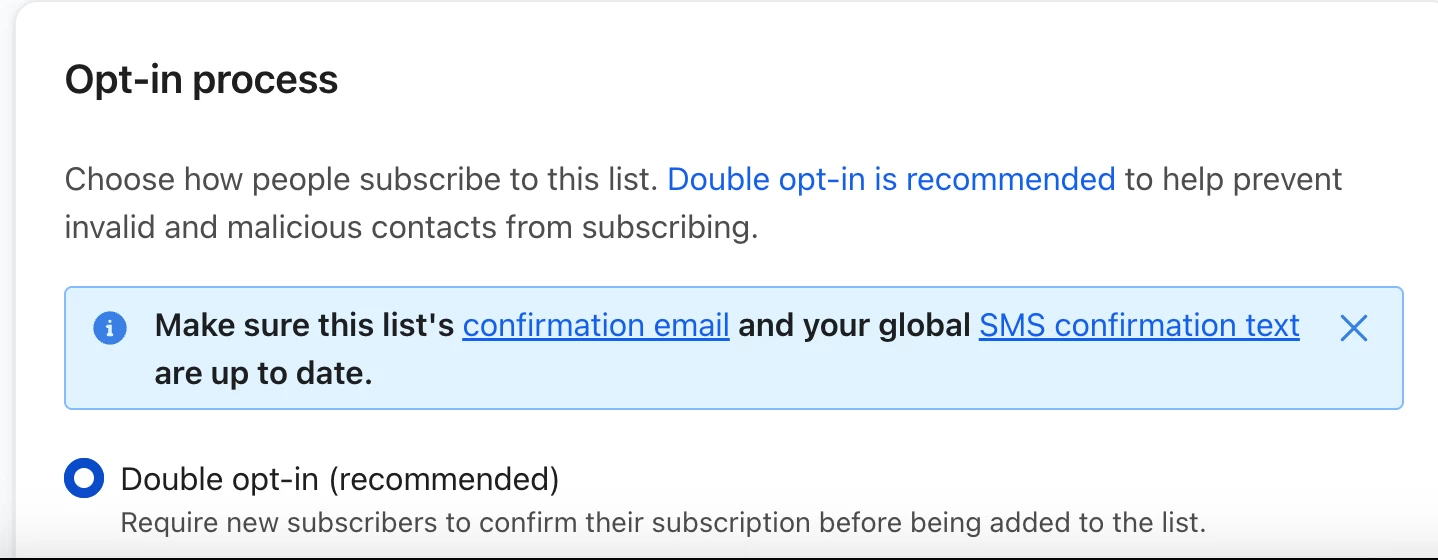
Task: Click the "Opt-in process" heading
Action: [x=202, y=80]
